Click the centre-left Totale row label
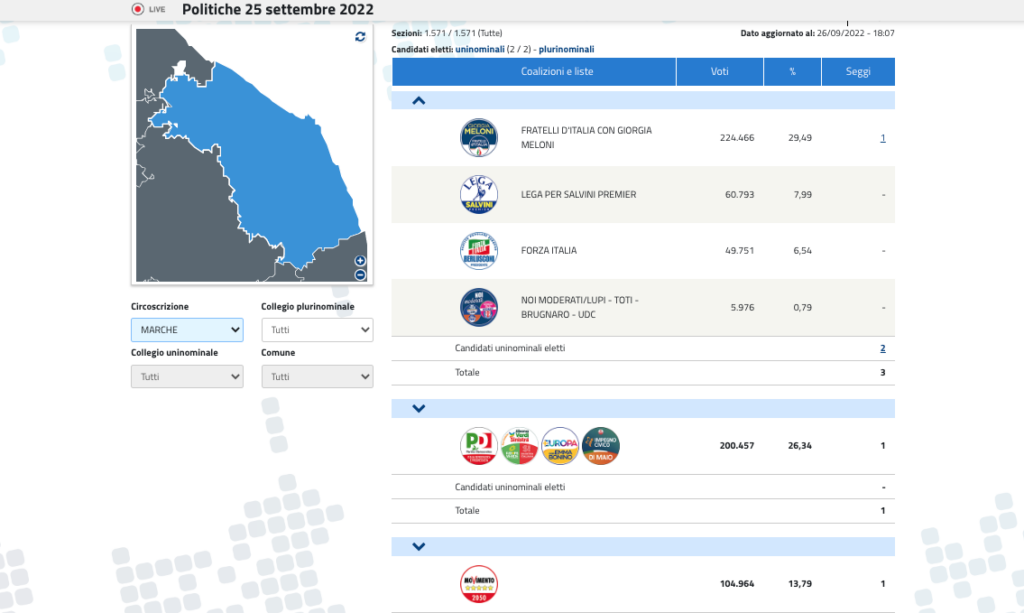 coord(467,511)
